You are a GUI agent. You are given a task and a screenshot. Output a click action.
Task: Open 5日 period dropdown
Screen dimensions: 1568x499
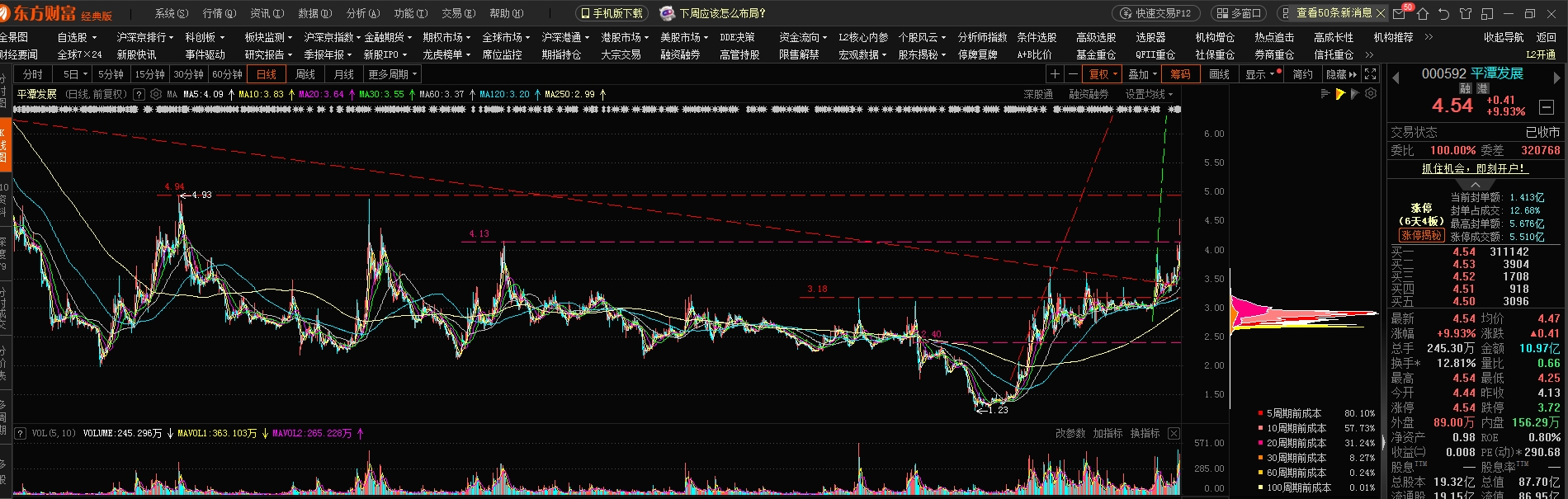tap(75, 74)
